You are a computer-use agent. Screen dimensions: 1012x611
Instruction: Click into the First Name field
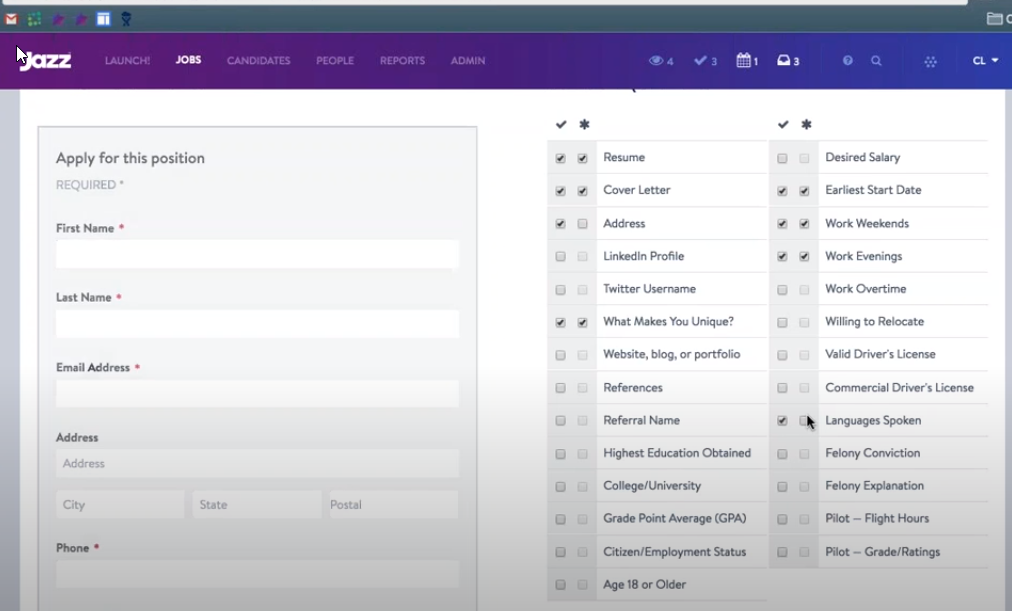click(257, 254)
